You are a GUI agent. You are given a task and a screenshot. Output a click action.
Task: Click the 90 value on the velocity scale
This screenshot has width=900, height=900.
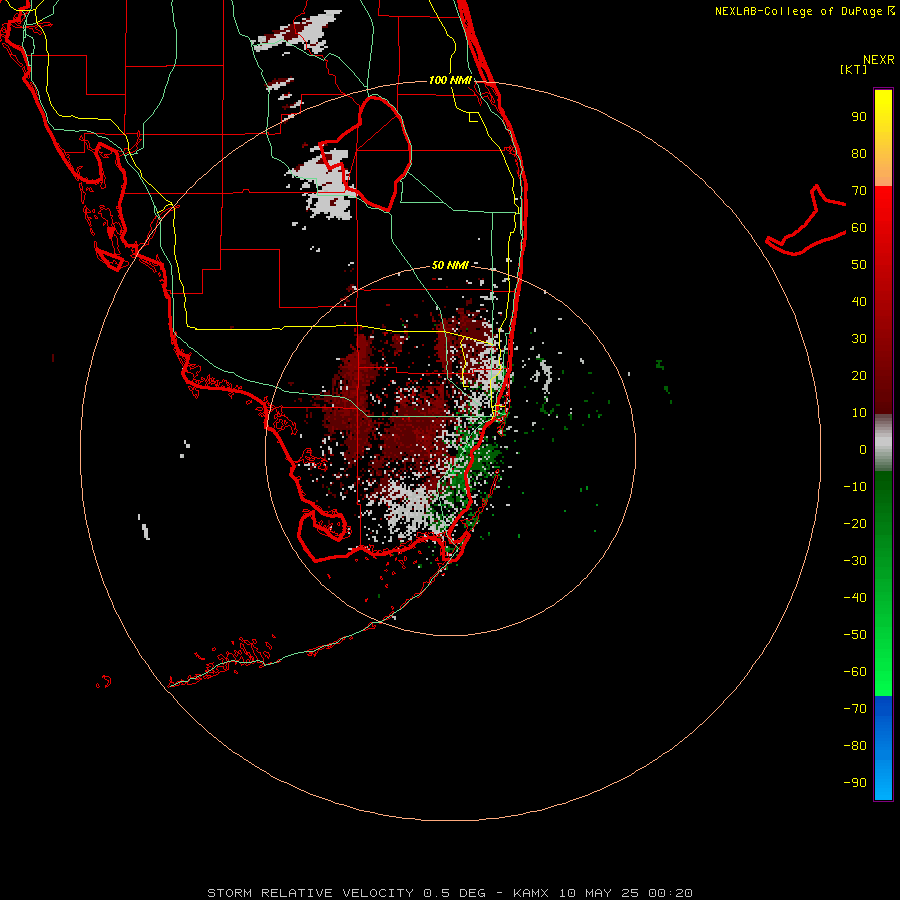coord(859,117)
